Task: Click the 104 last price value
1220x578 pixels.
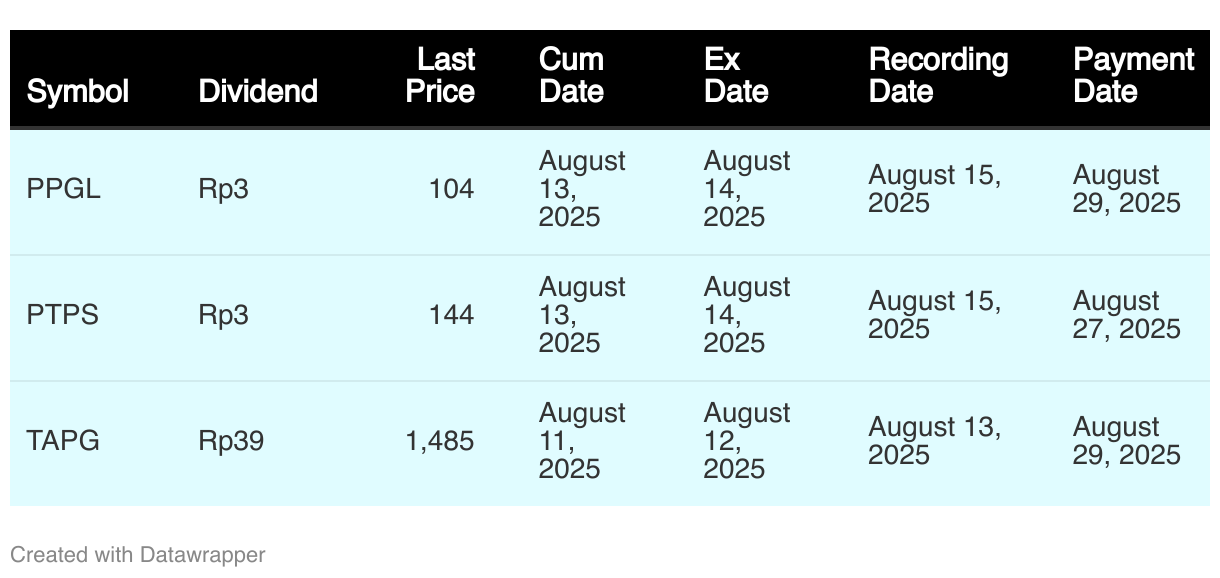Action: pyautogui.click(x=451, y=189)
